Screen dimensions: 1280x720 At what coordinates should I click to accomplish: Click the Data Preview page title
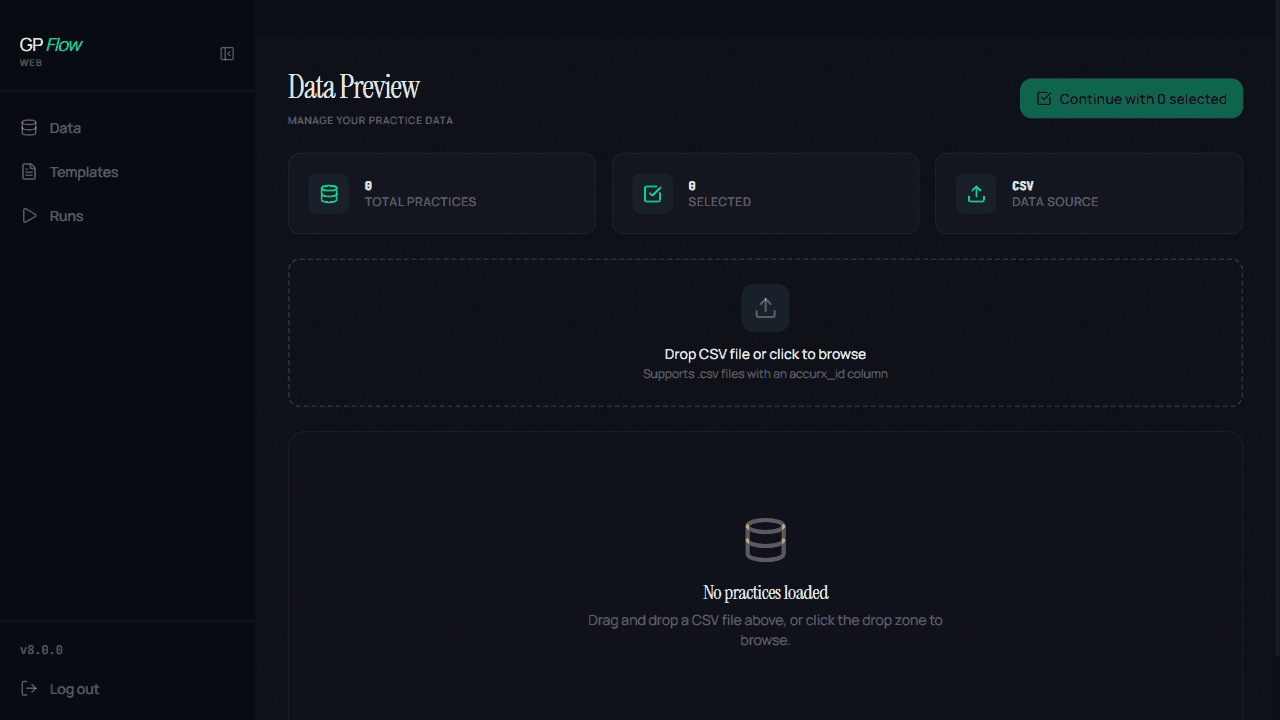pyautogui.click(x=353, y=87)
